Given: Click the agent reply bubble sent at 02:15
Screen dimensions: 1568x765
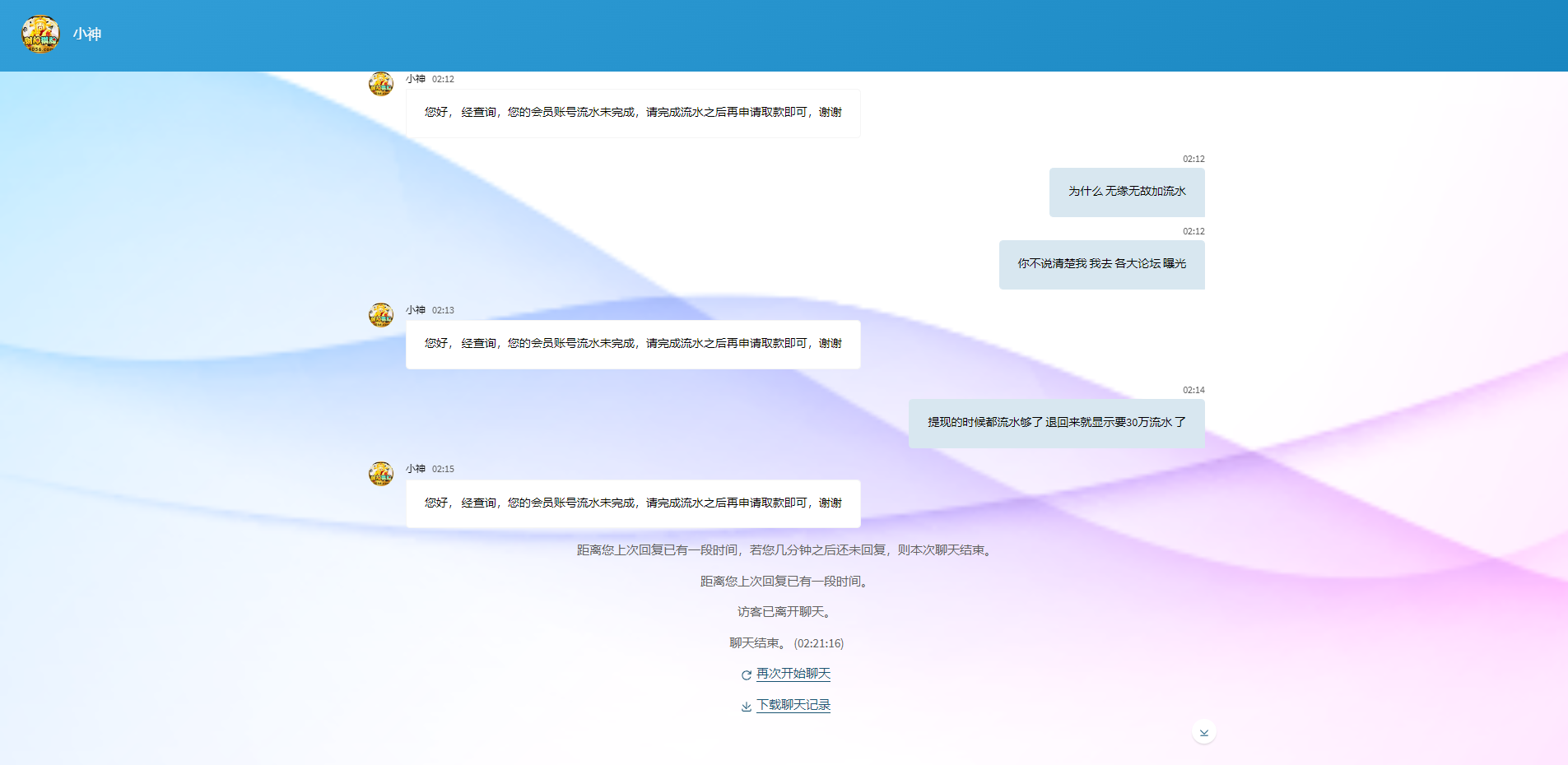Looking at the screenshot, I should [x=632, y=503].
